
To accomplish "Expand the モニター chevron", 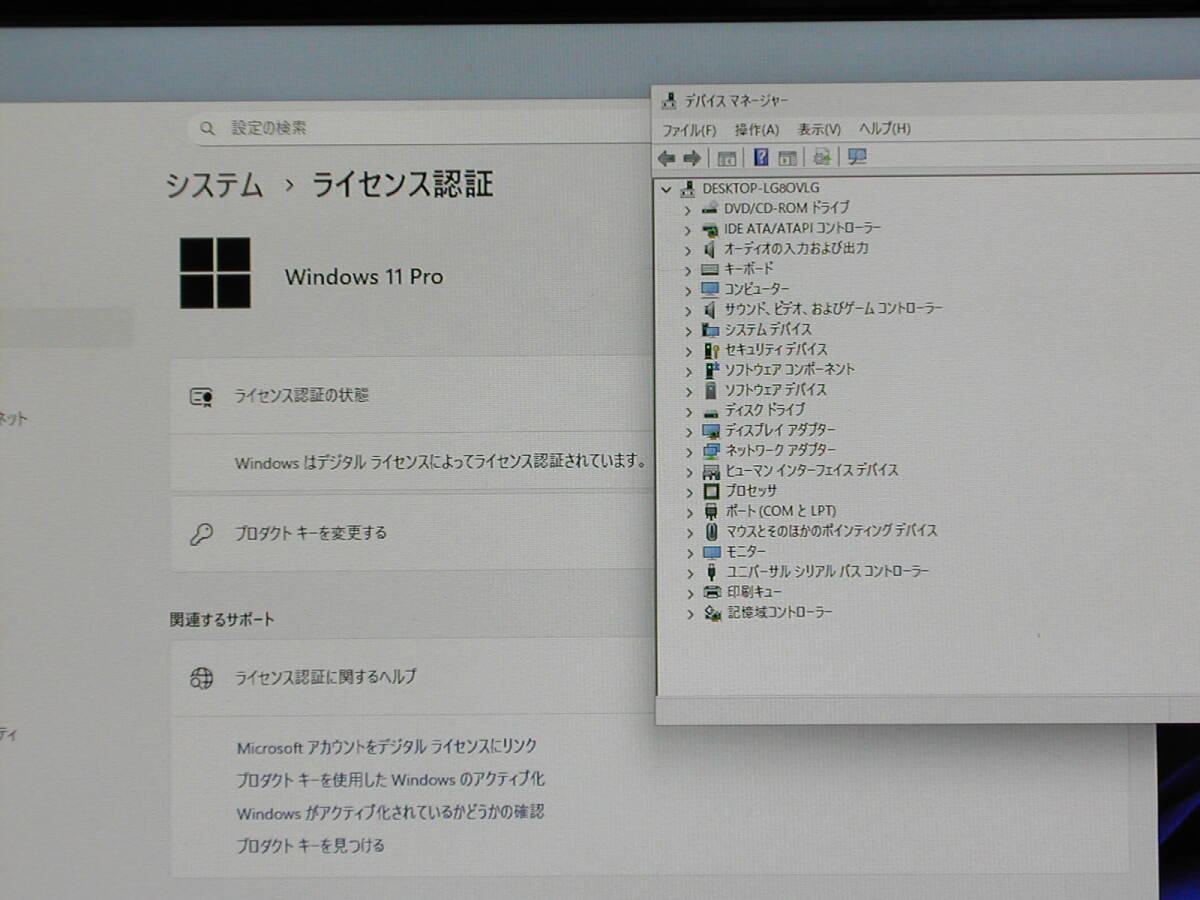I will 689,552.
